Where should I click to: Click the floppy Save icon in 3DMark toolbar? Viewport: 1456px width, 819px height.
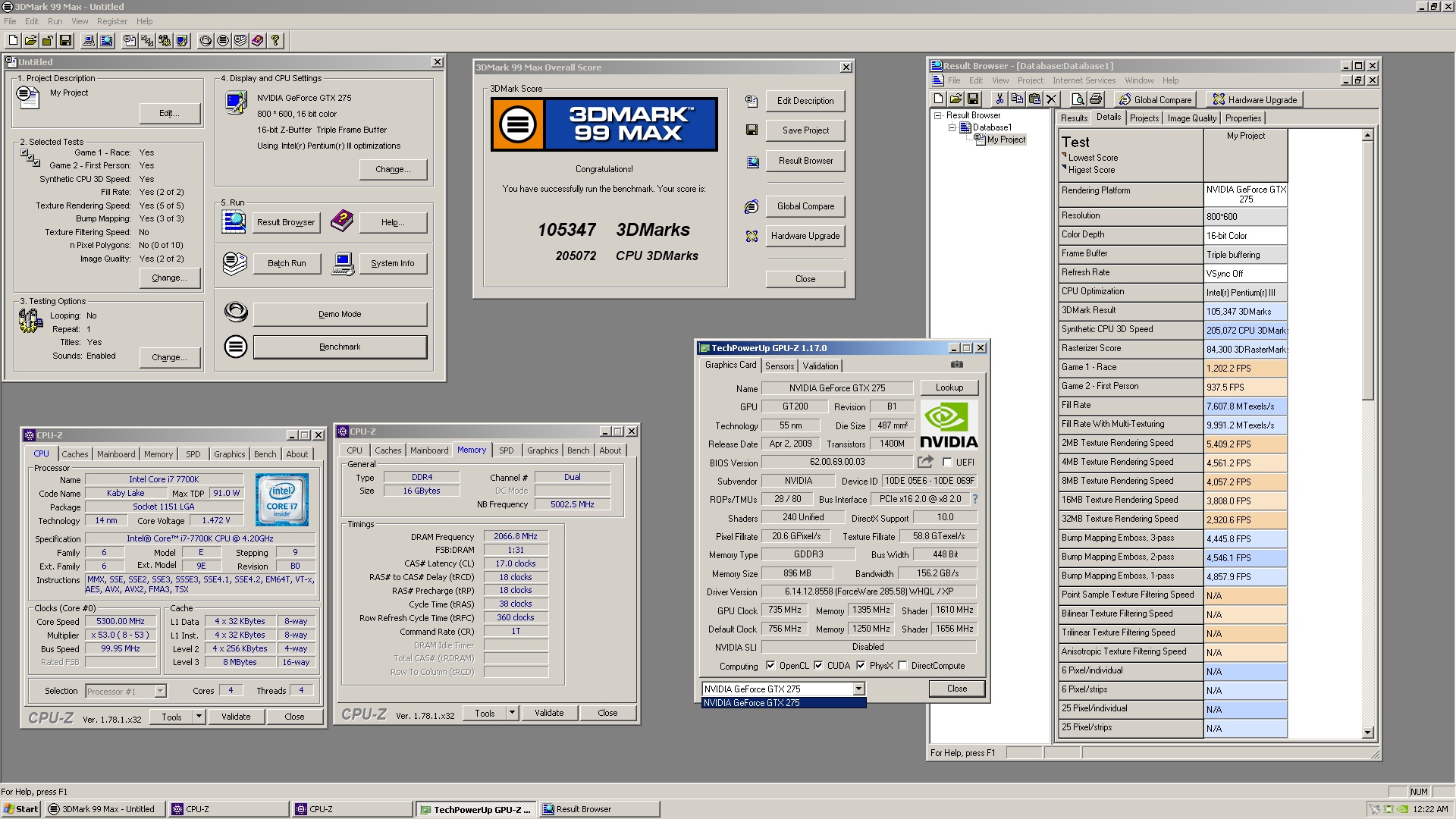pyautogui.click(x=65, y=40)
